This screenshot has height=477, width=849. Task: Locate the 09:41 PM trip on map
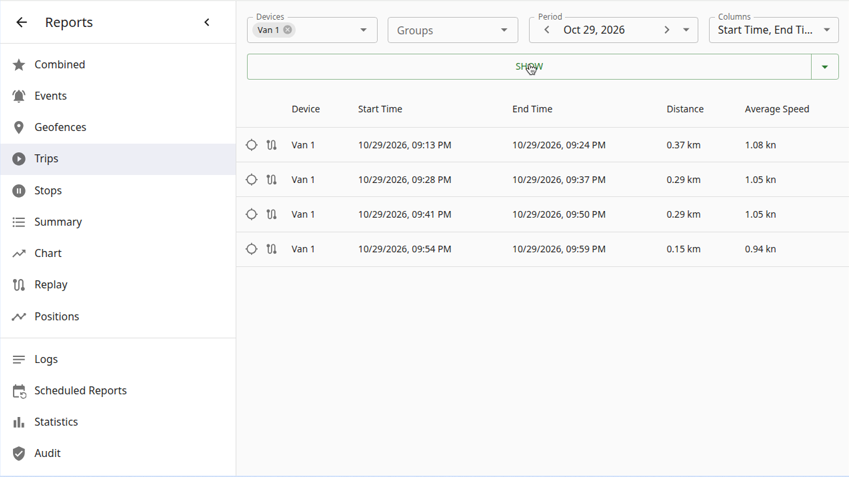pyautogui.click(x=252, y=214)
